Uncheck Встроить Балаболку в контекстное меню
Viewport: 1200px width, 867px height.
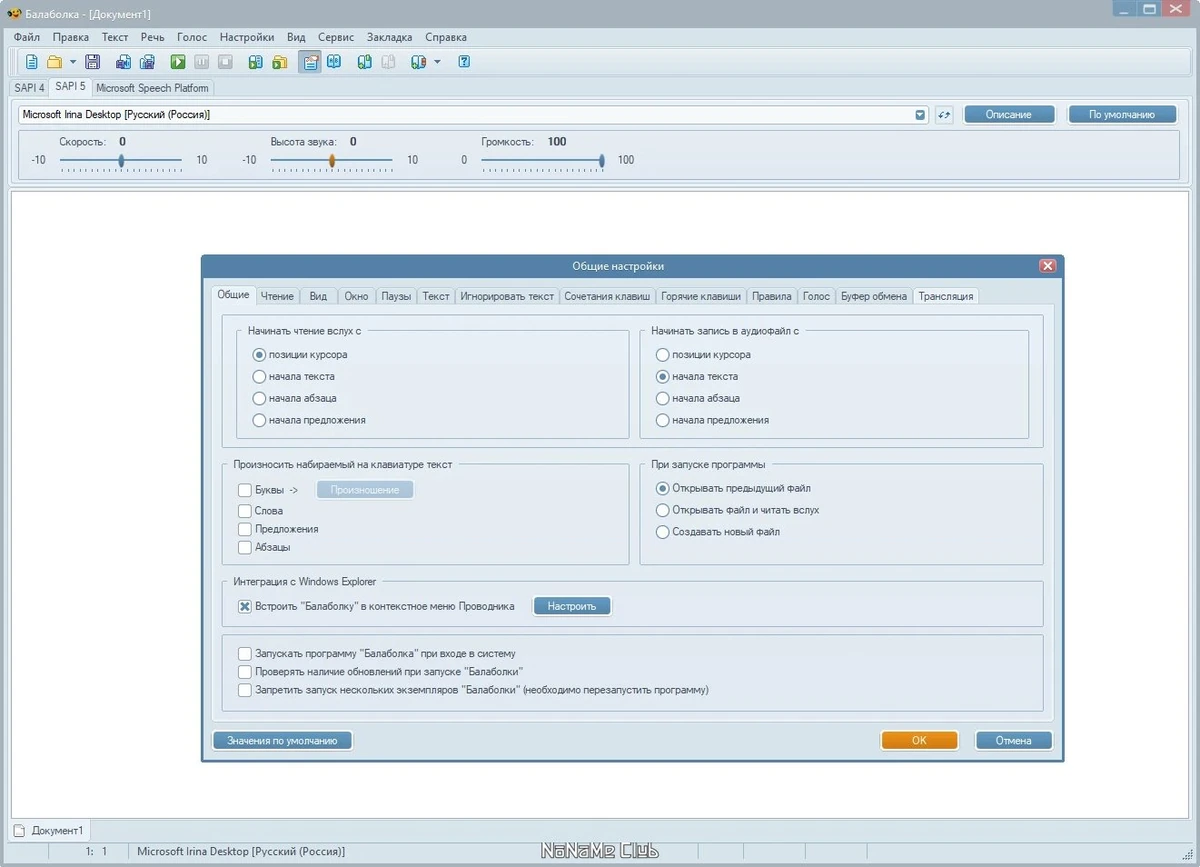pyautogui.click(x=245, y=606)
